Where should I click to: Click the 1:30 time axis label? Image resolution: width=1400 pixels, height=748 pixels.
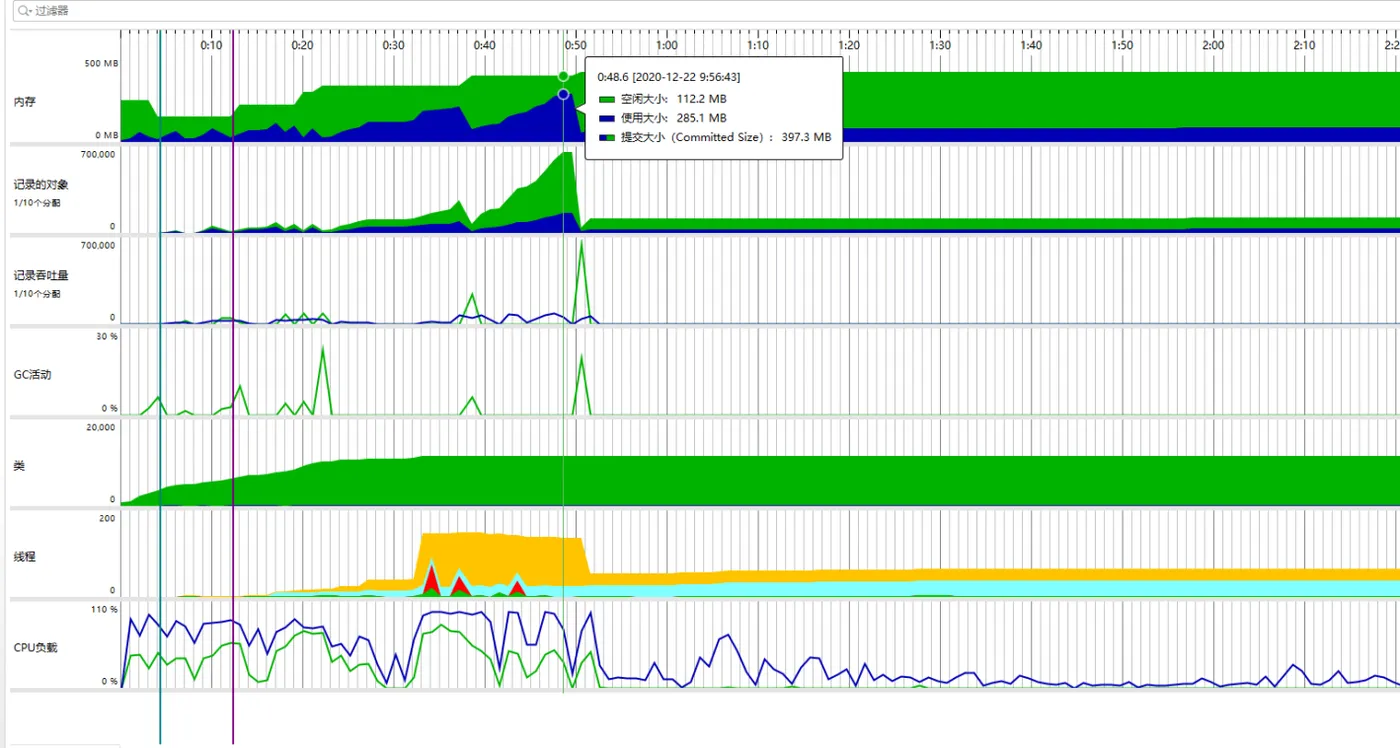(x=940, y=45)
